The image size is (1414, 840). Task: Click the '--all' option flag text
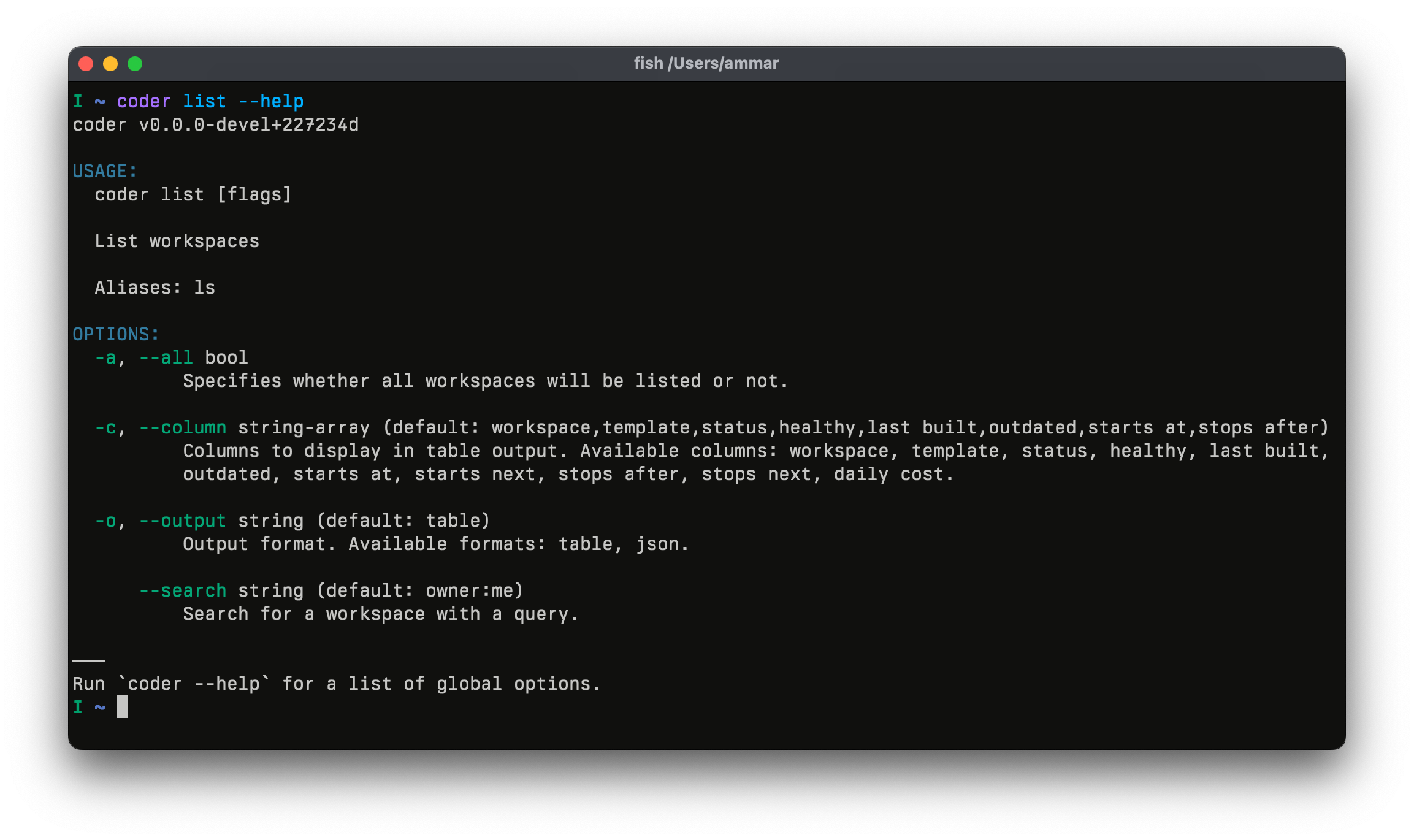point(166,357)
